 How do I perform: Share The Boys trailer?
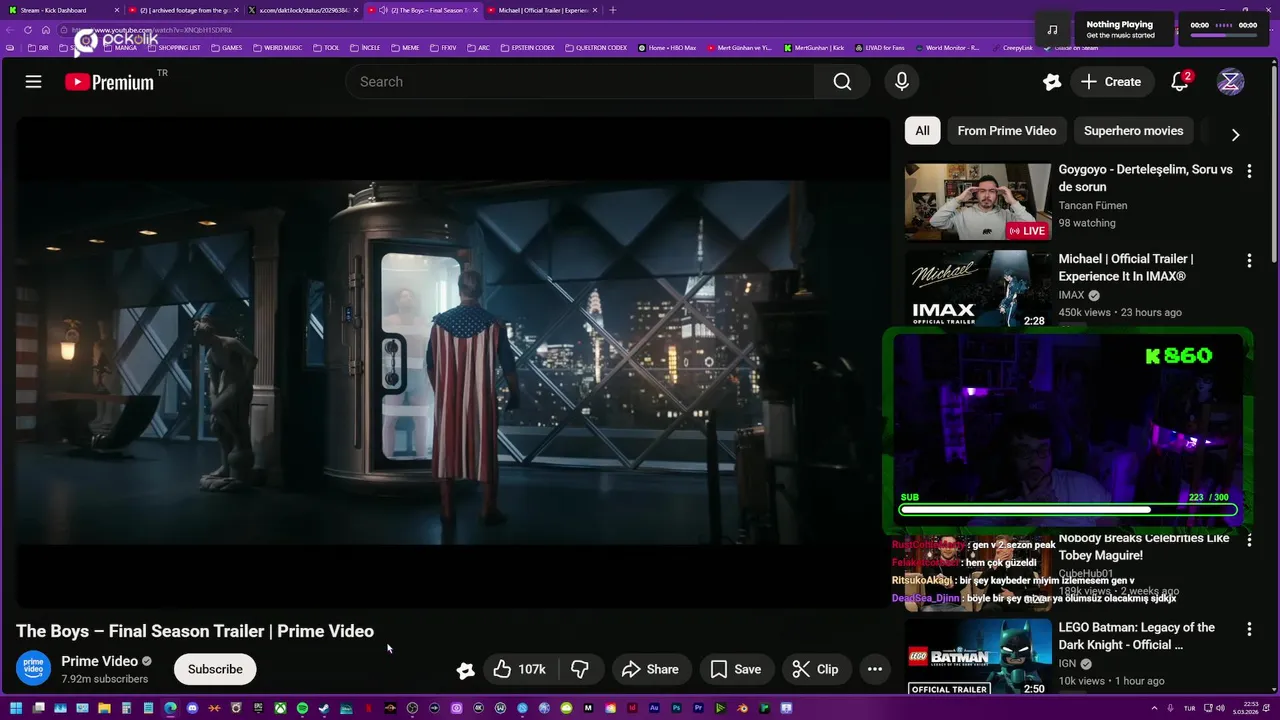click(x=650, y=669)
